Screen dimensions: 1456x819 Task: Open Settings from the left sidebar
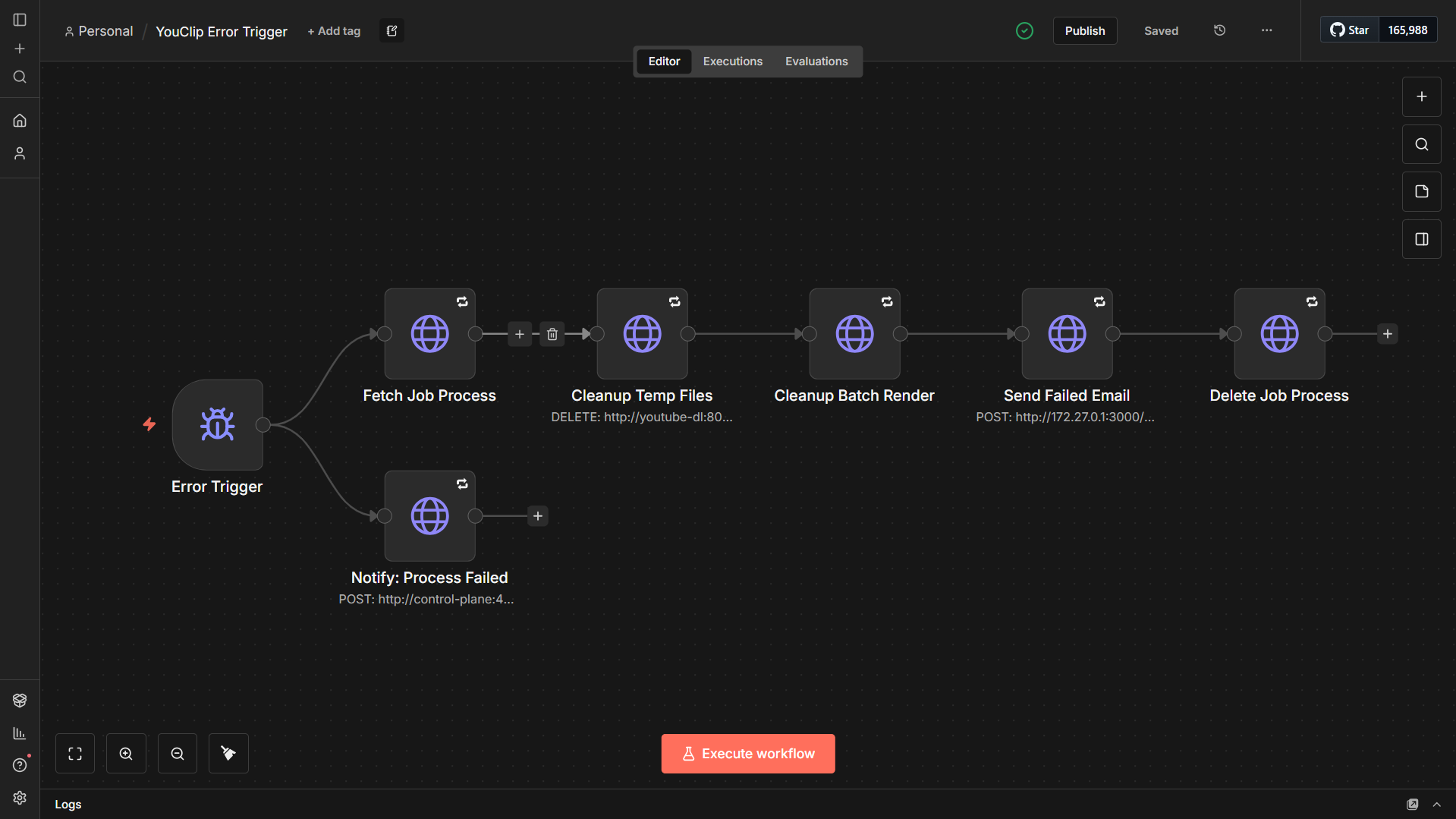tap(19, 798)
